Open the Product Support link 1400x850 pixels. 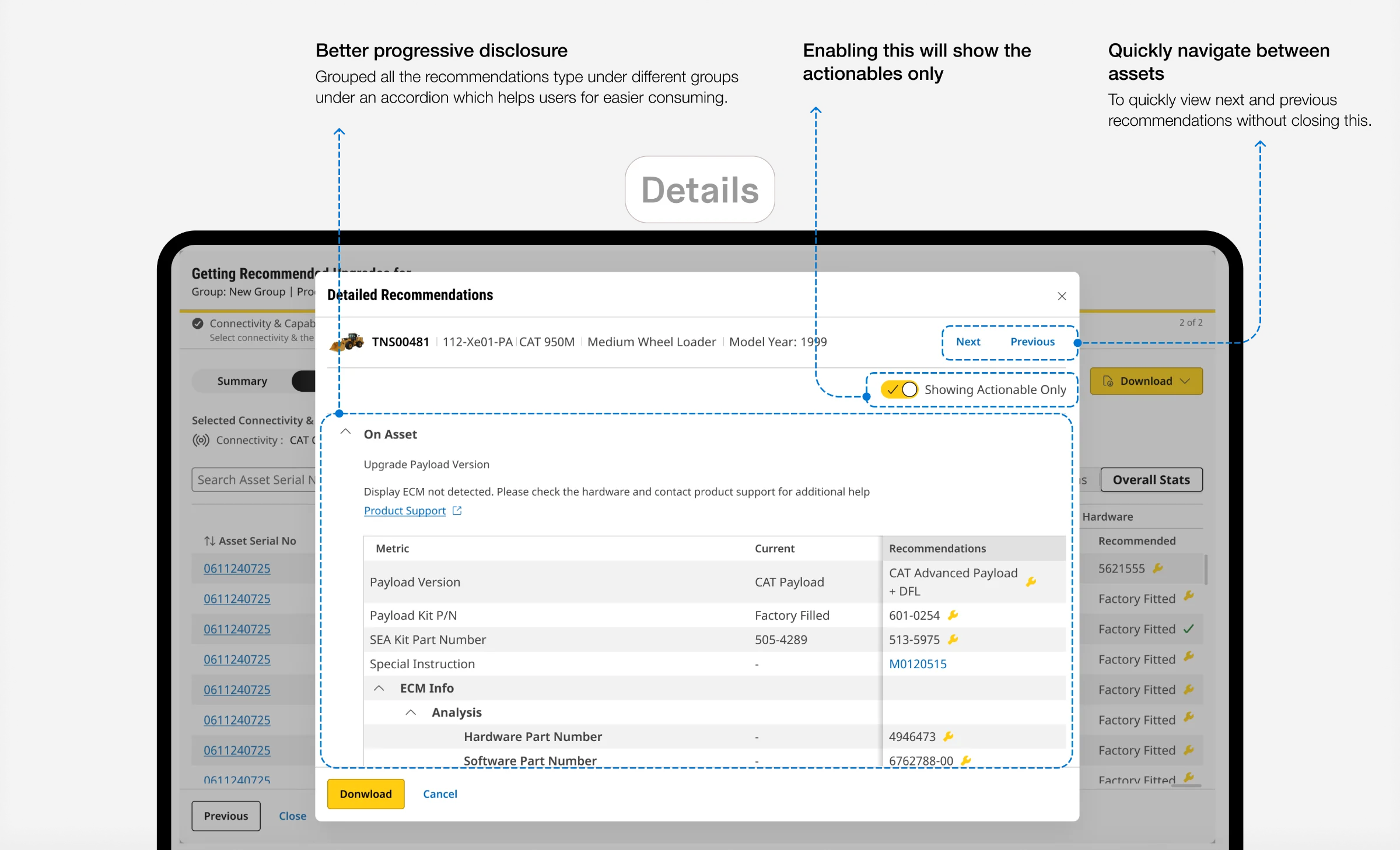405,511
